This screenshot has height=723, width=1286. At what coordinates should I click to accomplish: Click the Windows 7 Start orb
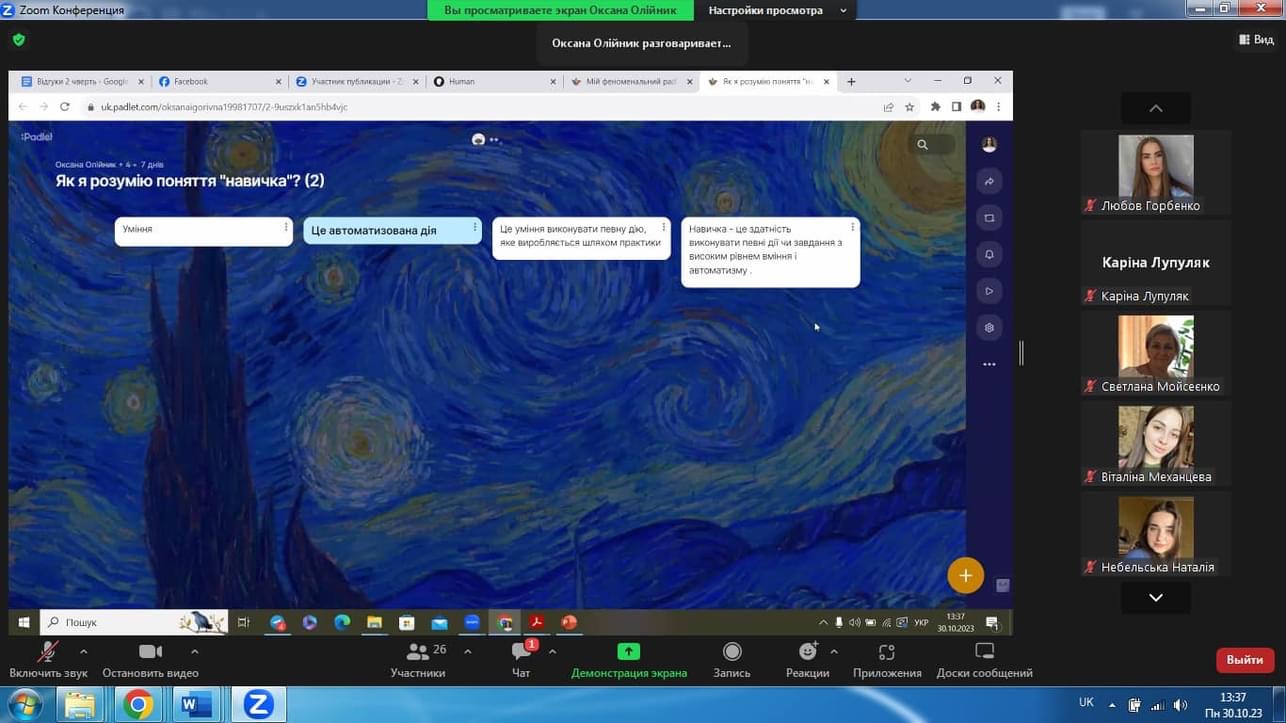point(23,705)
